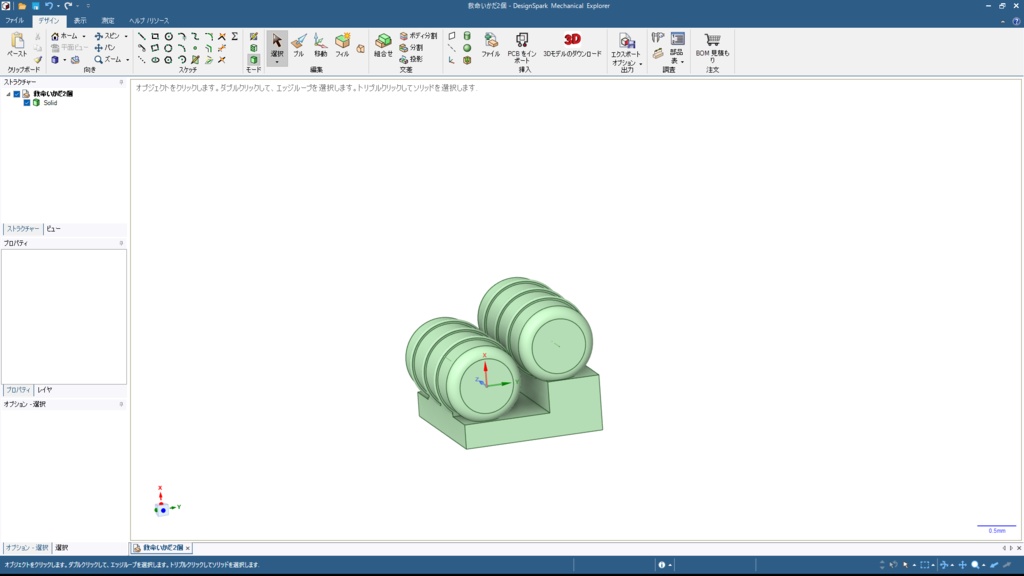Switch to Sketch mode icon

[x=253, y=37]
